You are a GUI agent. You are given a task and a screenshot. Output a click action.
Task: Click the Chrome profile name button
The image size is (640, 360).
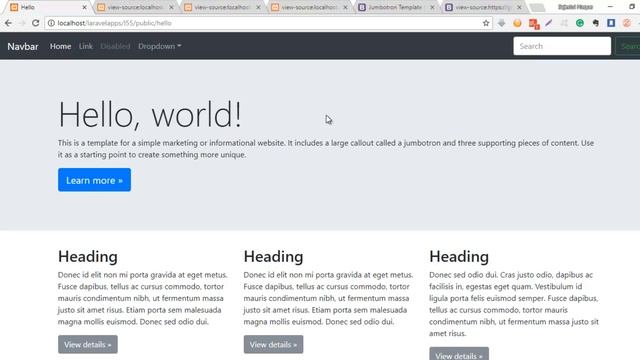click(575, 7)
